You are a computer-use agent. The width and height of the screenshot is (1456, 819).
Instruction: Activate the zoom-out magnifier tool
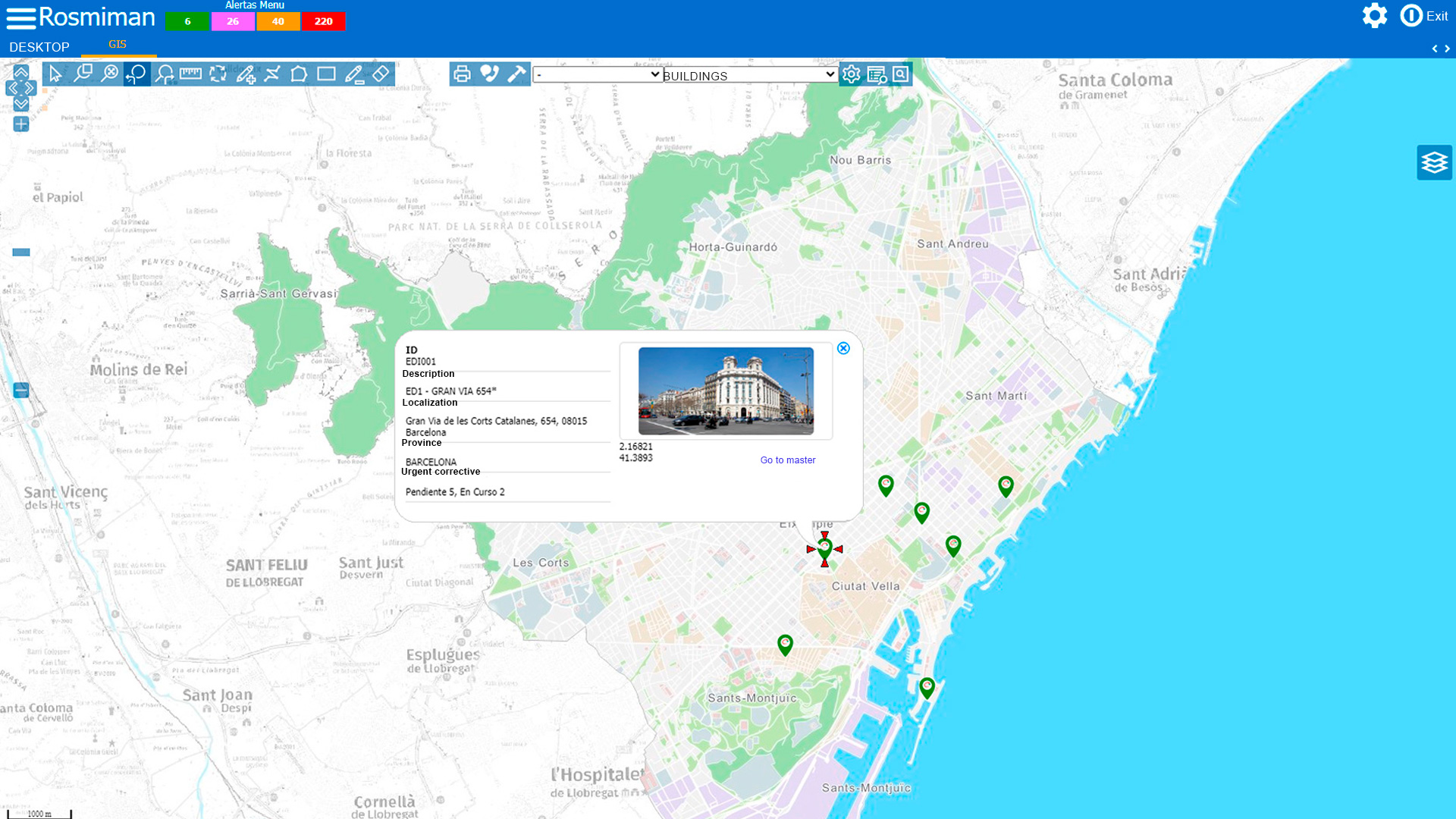pos(111,74)
